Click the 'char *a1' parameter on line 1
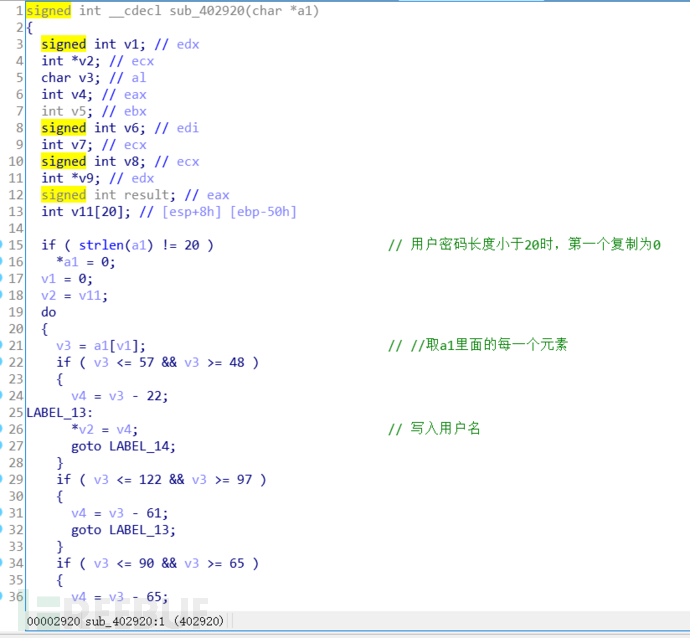The height and width of the screenshot is (638, 690). 282,11
